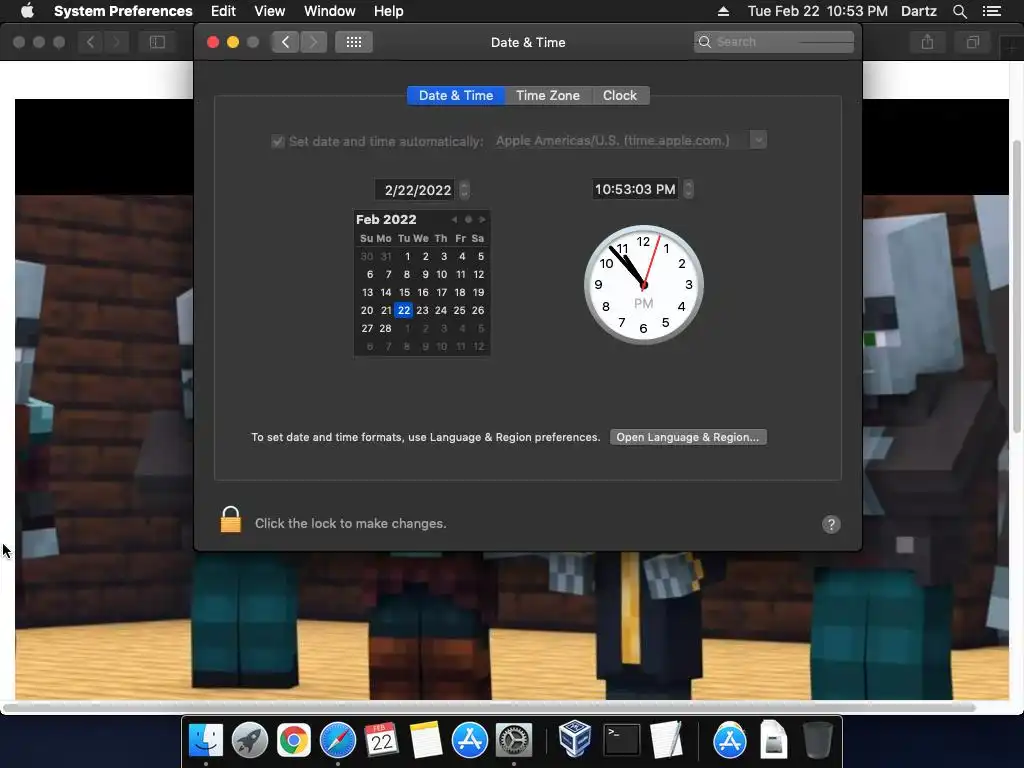Open the Edit menu
This screenshot has width=1024, height=768.
223,11
